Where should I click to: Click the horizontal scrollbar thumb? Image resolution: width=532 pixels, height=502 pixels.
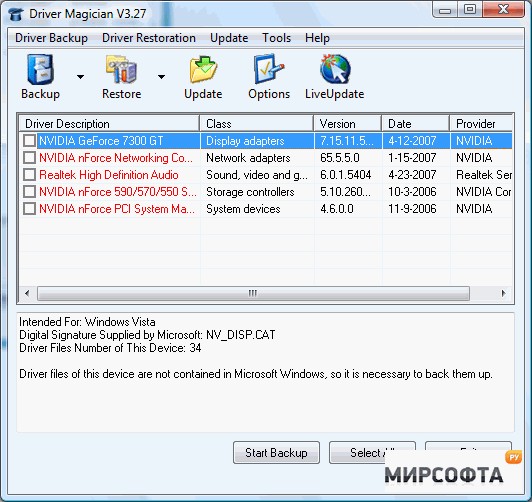pyautogui.click(x=253, y=293)
